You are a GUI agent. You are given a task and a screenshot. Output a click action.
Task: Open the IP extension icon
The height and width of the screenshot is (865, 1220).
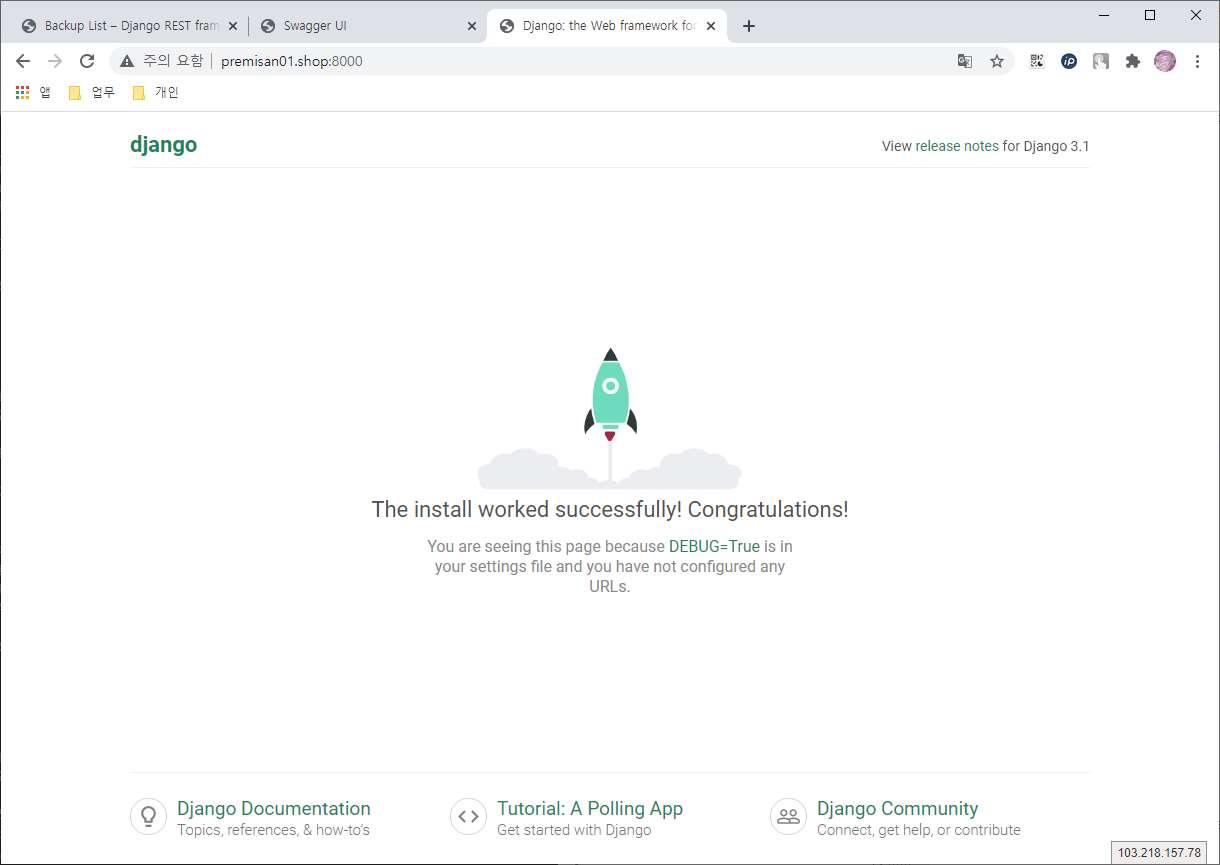pos(1069,61)
